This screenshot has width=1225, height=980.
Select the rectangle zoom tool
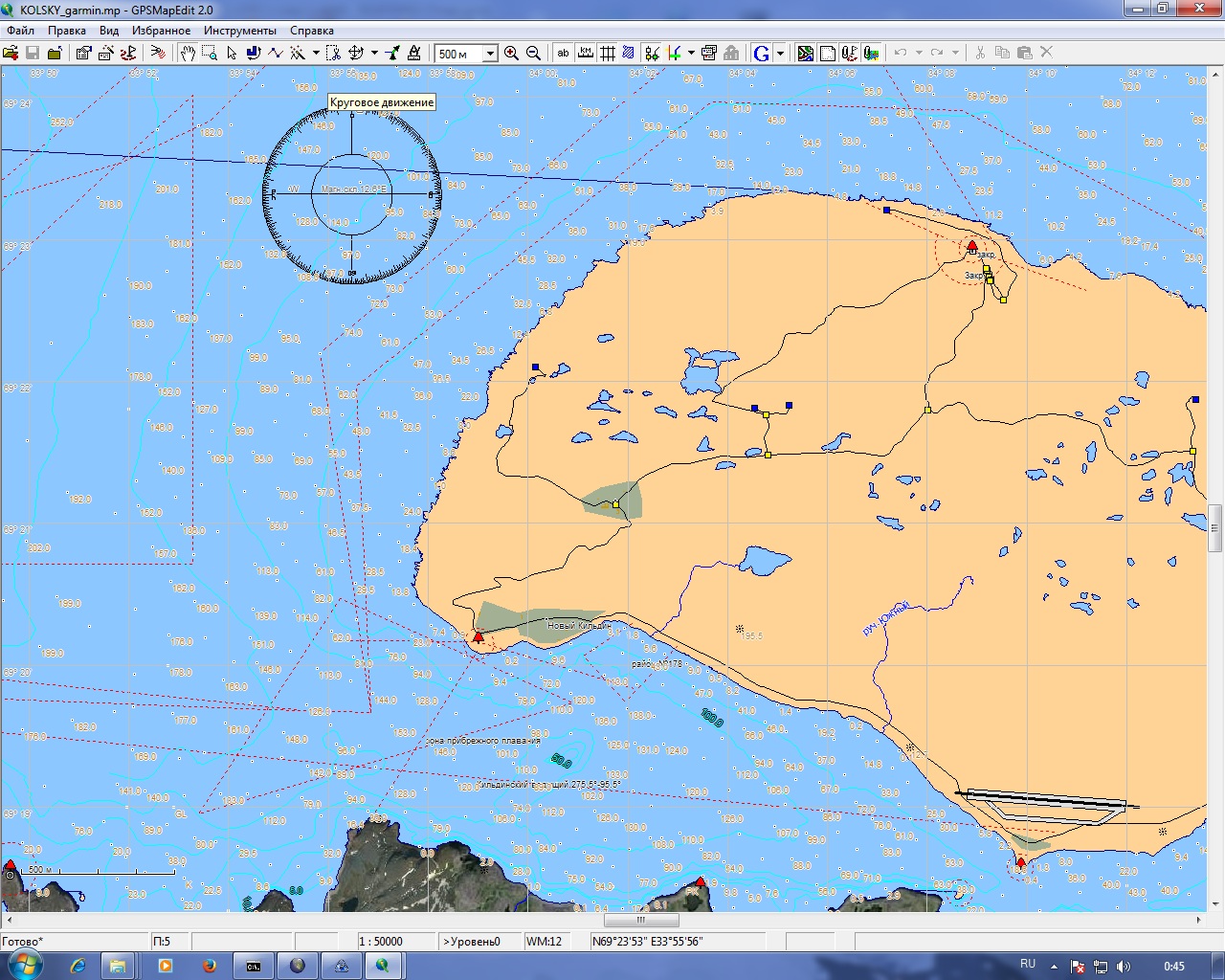click(x=210, y=54)
